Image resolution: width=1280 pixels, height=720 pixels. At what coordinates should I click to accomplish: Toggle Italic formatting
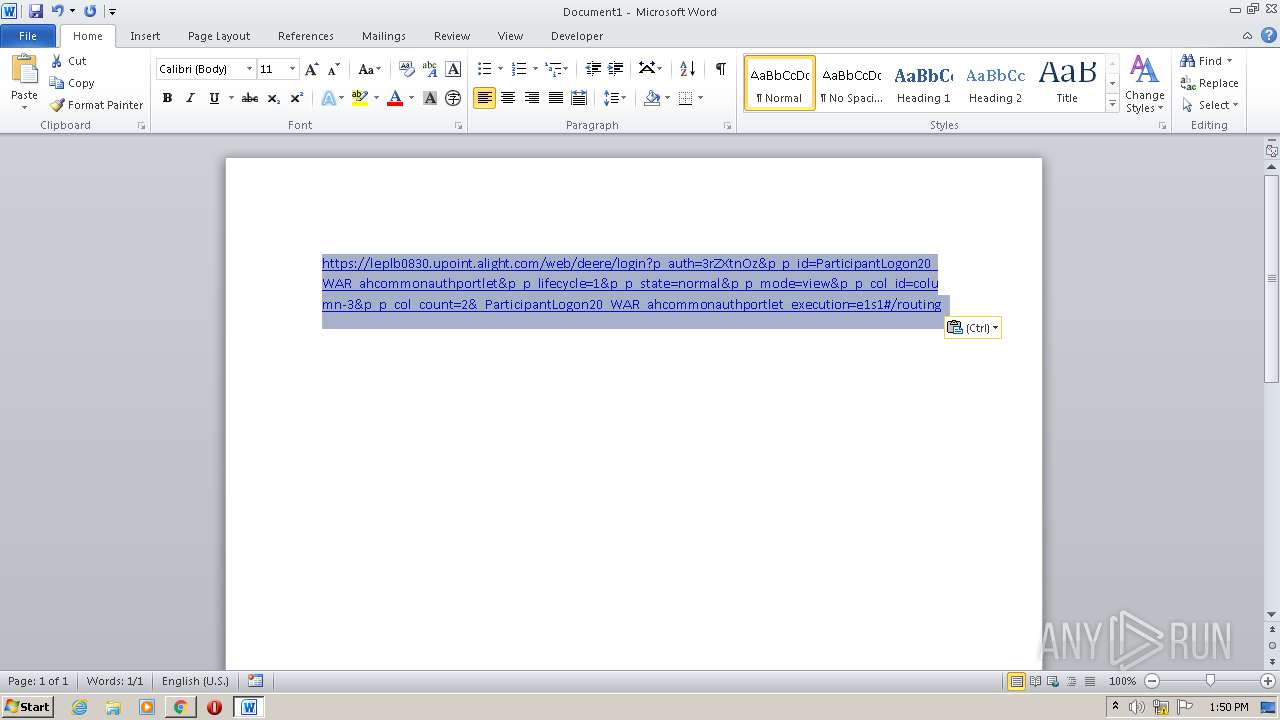[x=190, y=98]
